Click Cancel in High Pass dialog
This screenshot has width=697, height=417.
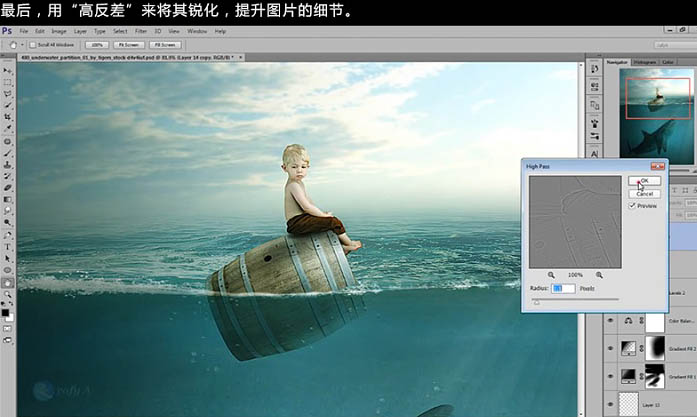pyautogui.click(x=644, y=194)
